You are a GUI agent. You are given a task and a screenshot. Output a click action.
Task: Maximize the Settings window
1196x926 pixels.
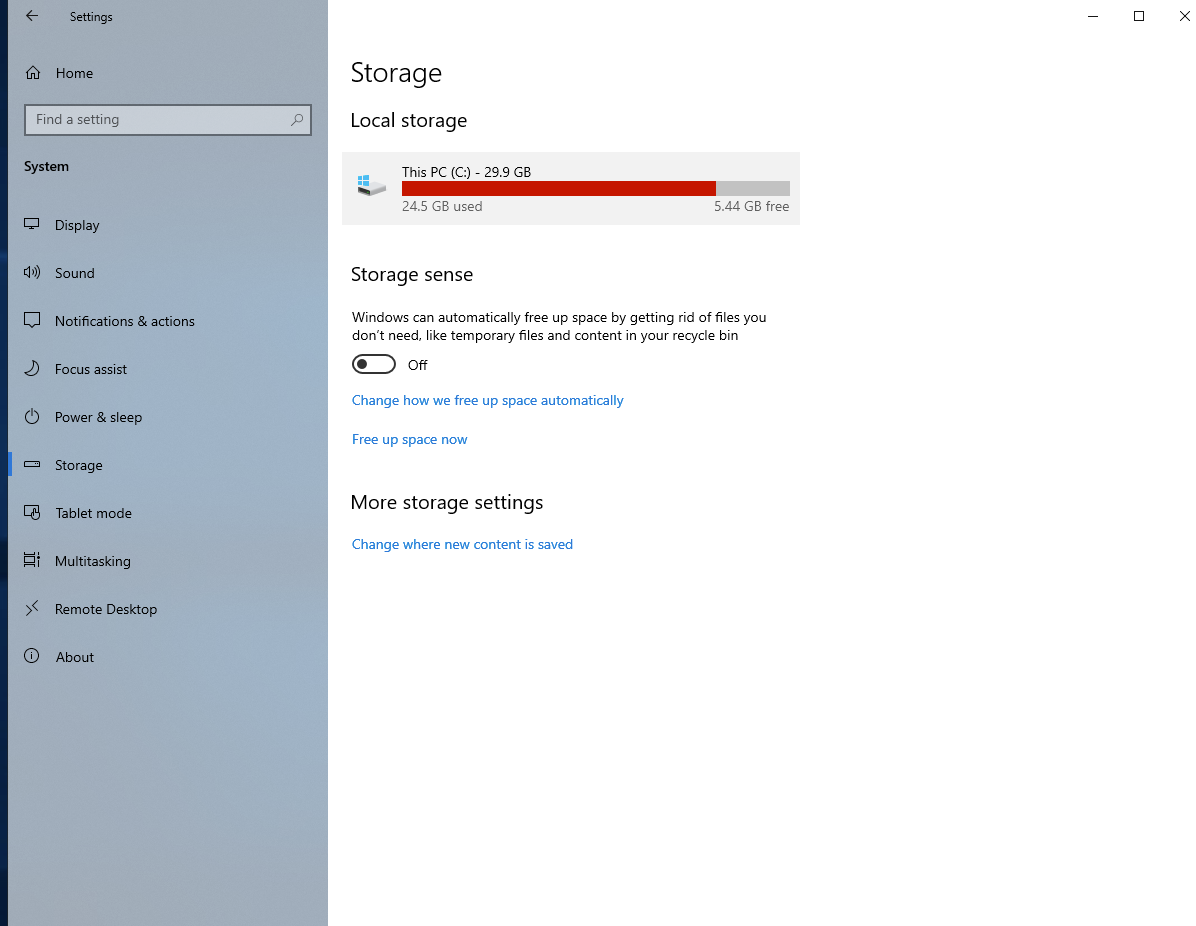pyautogui.click(x=1139, y=16)
